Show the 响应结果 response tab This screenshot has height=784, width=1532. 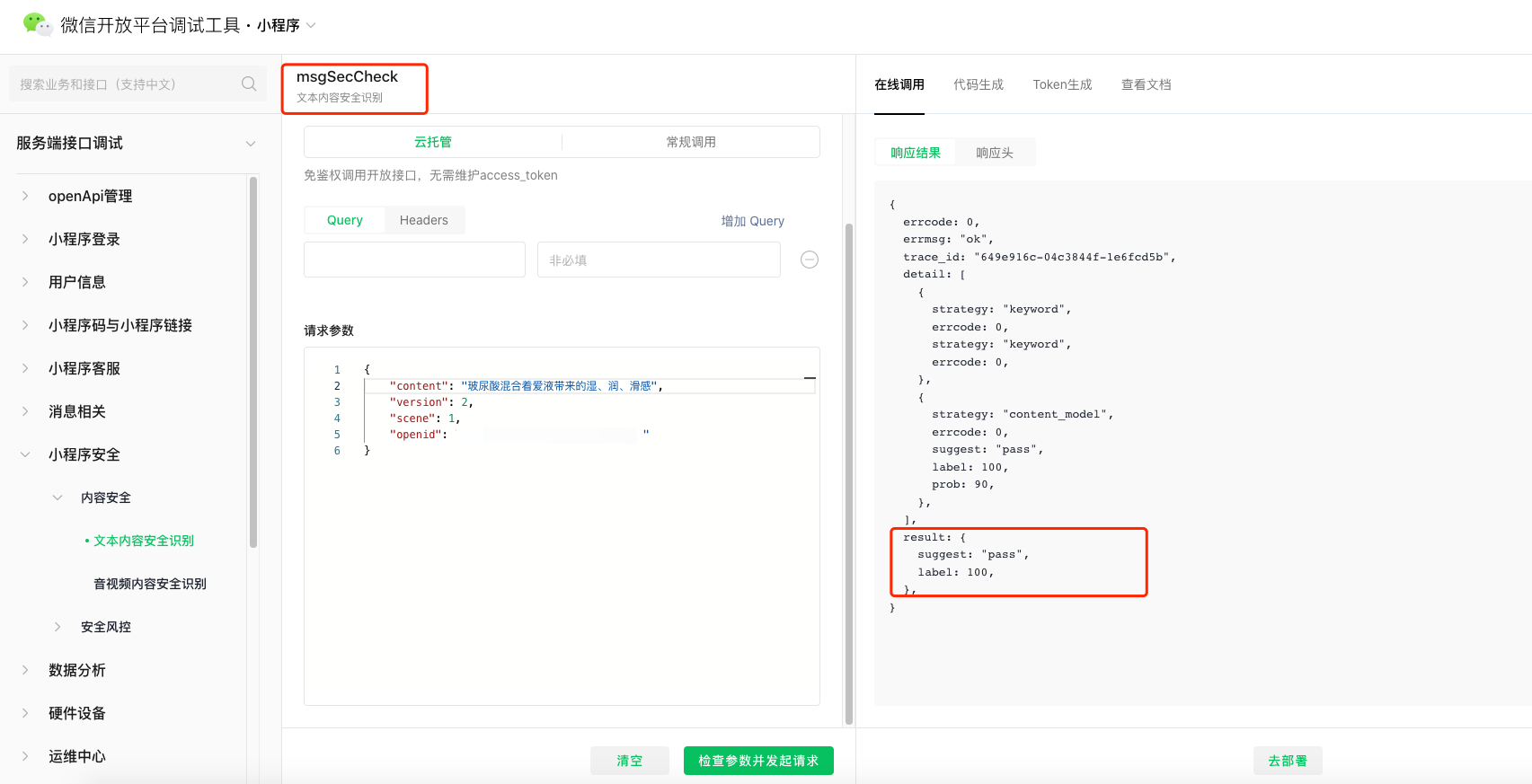tap(916, 153)
